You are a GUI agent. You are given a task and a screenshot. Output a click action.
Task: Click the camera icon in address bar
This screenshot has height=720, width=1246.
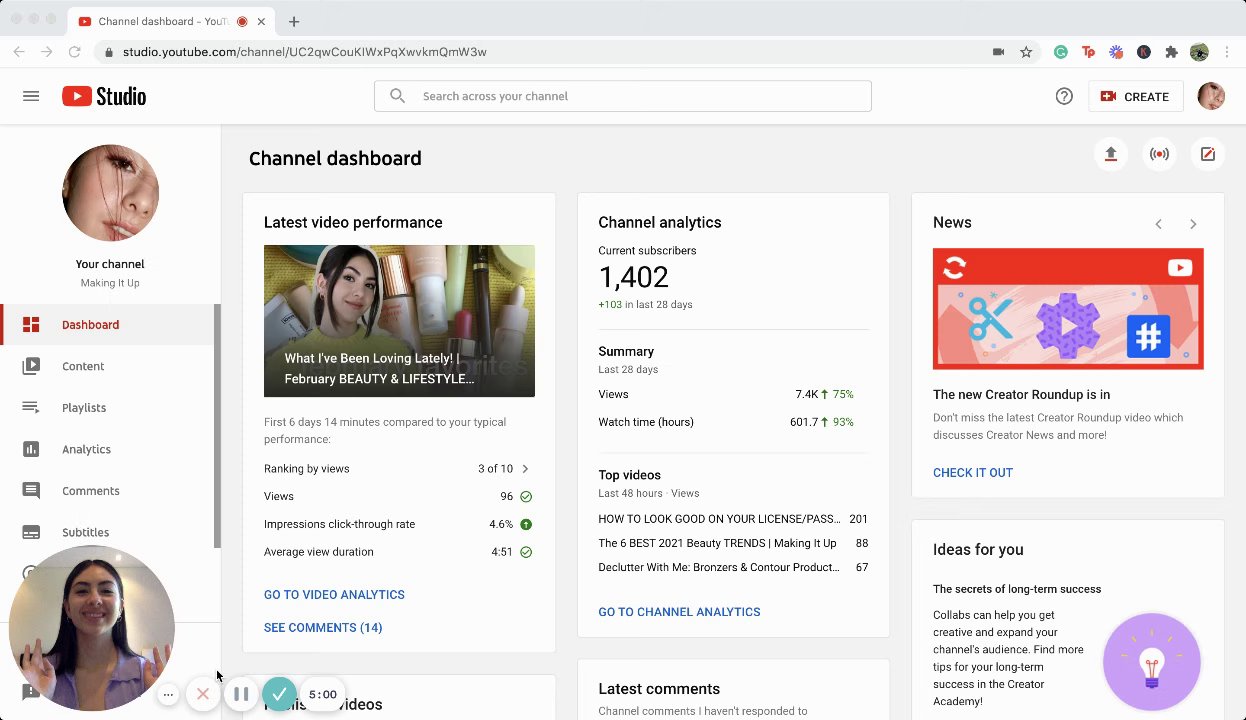998,52
